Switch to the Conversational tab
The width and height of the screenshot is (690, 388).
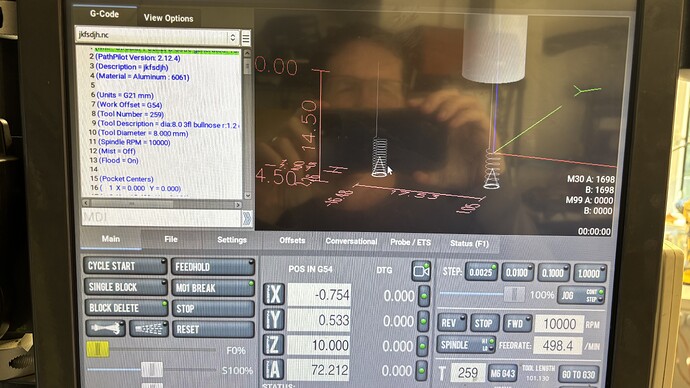tap(351, 242)
